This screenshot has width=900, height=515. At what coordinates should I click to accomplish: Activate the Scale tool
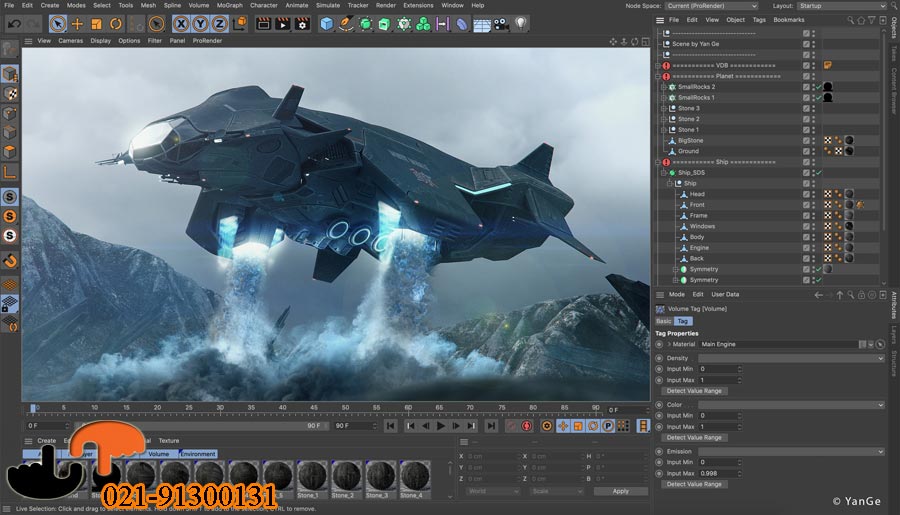tap(96, 24)
